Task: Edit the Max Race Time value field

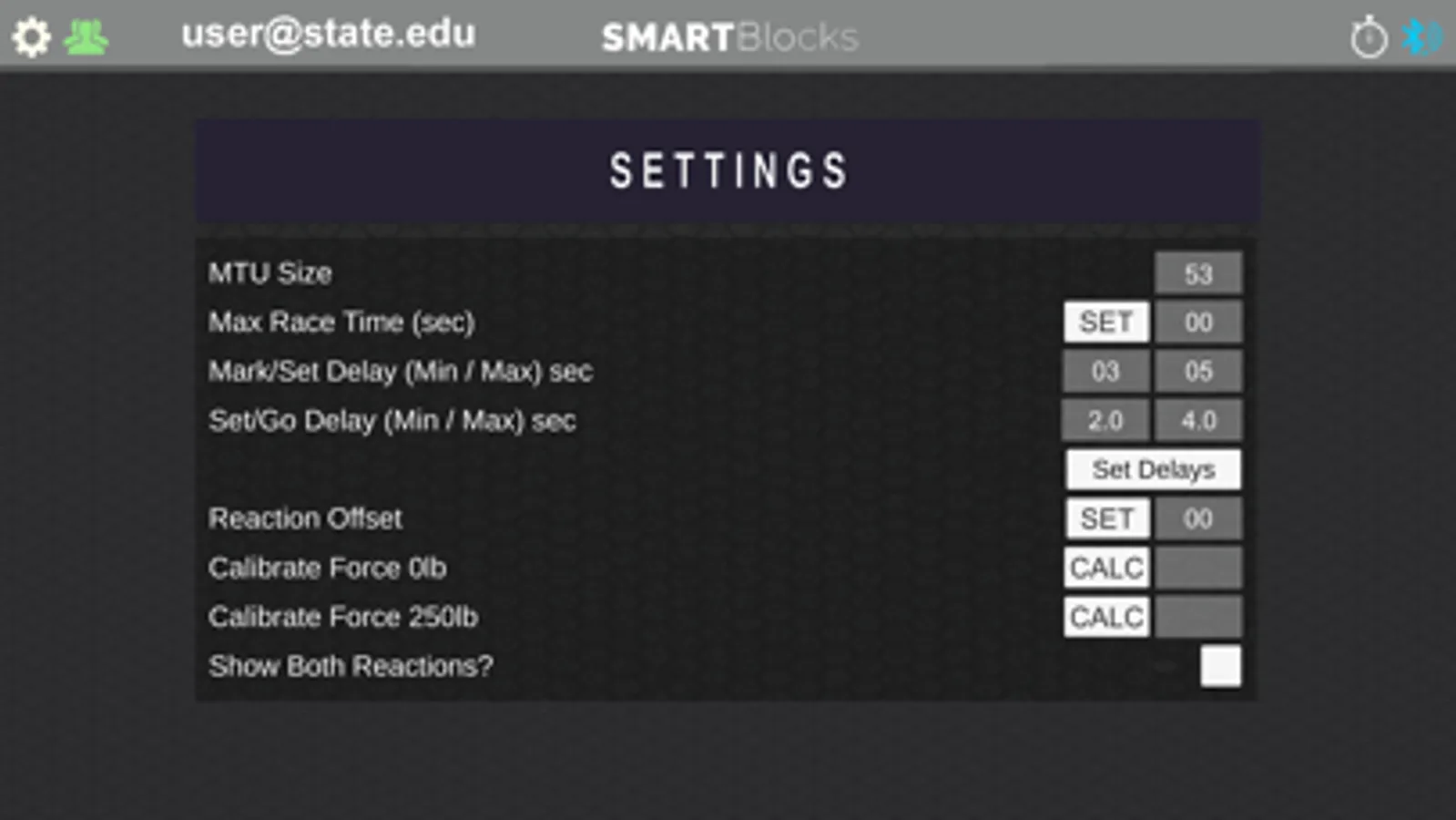Action: (1197, 323)
